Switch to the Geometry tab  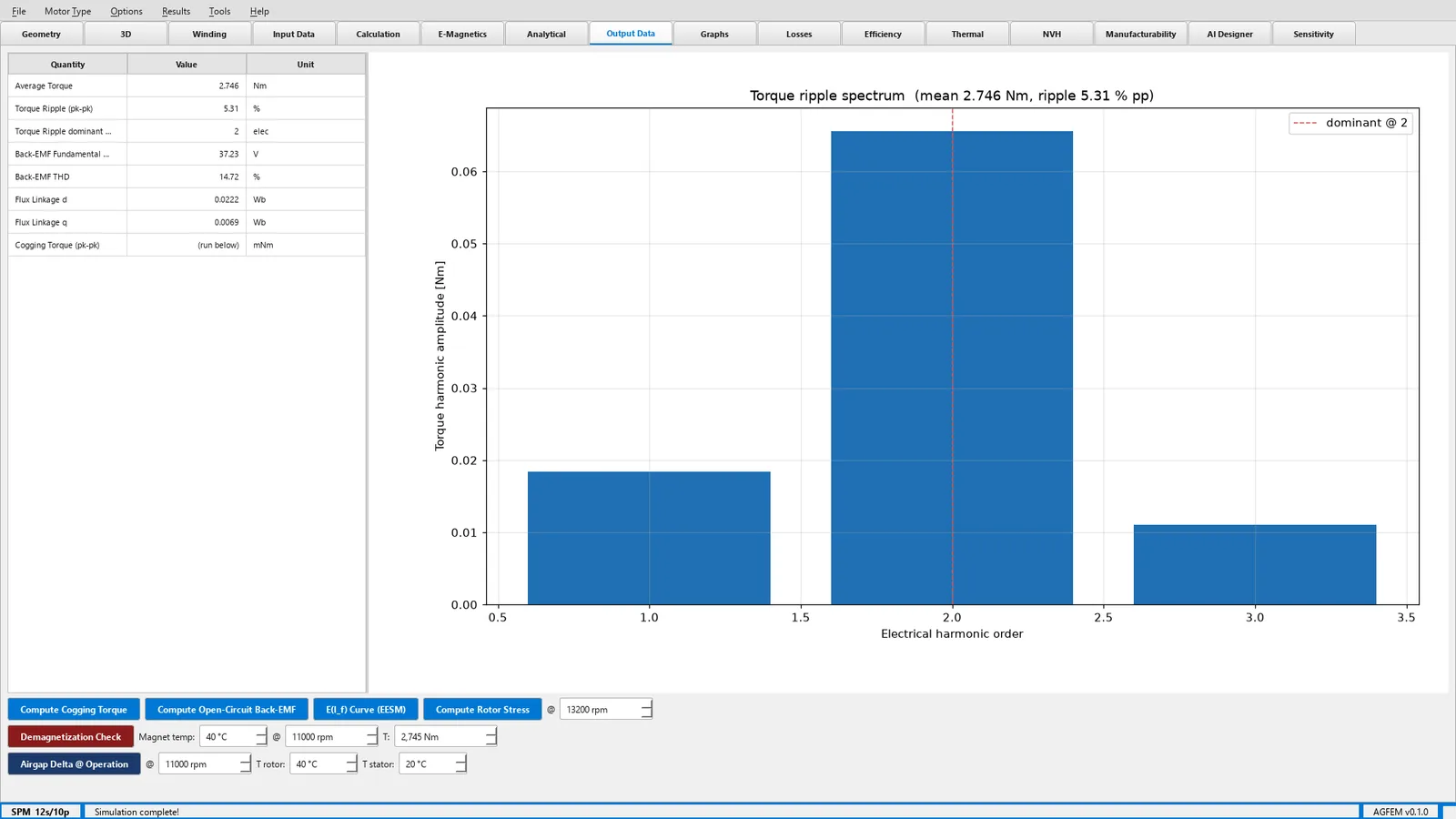coord(41,34)
